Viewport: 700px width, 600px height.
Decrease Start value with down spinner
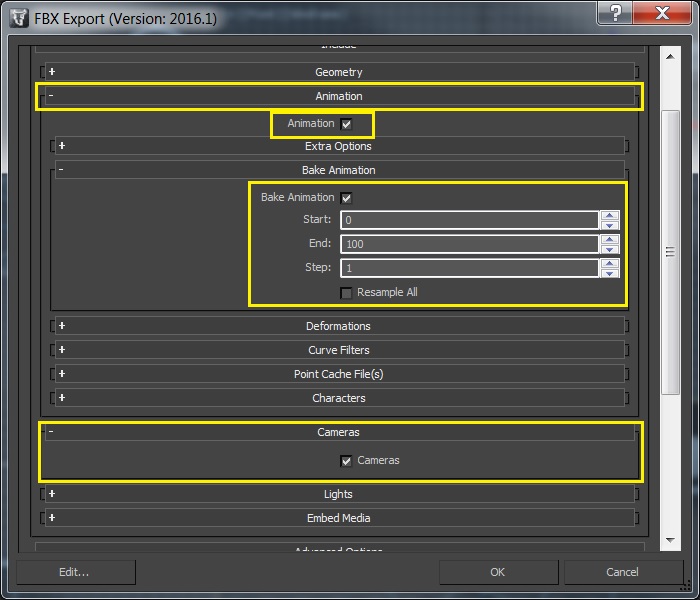click(610, 225)
